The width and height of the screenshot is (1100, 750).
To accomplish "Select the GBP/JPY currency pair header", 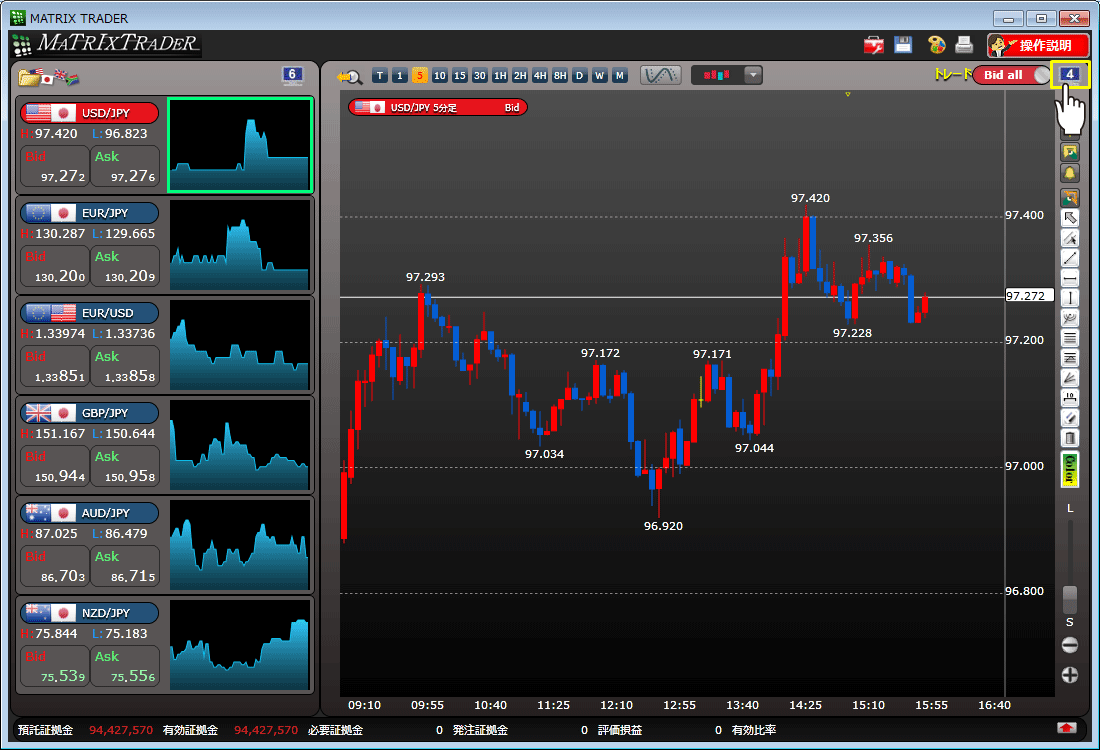I will pos(90,413).
